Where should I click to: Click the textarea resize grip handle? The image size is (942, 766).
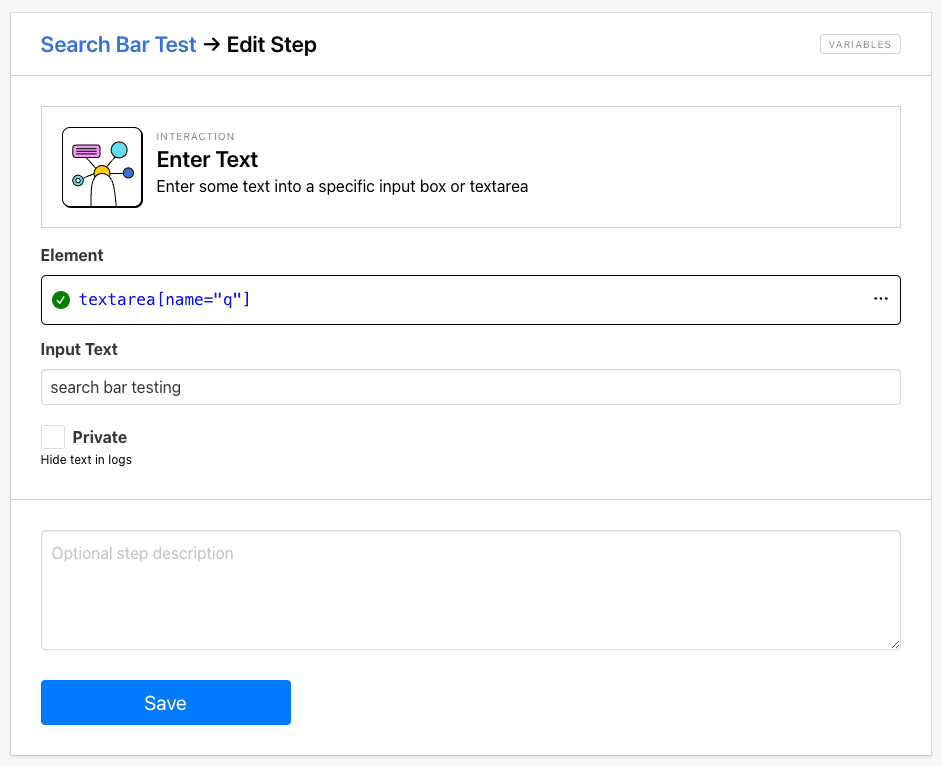tap(895, 645)
